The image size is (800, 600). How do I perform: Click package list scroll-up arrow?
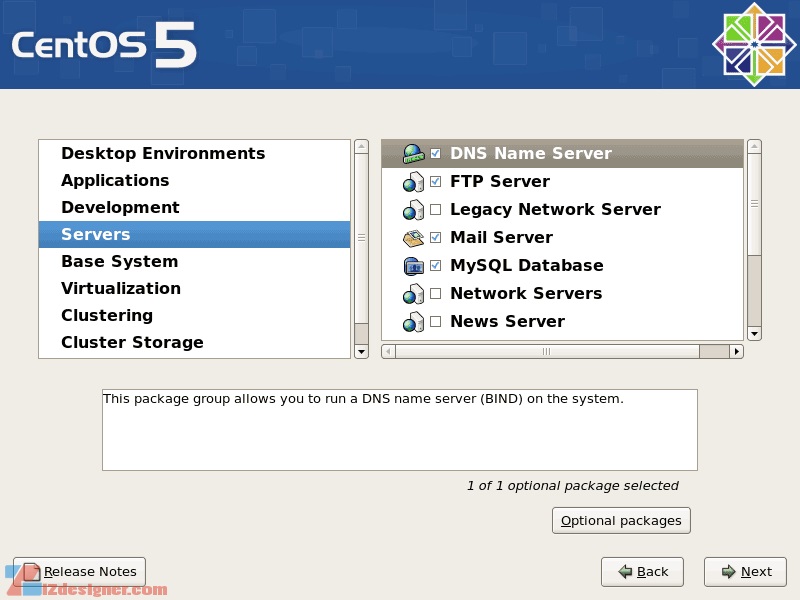pyautogui.click(x=754, y=146)
